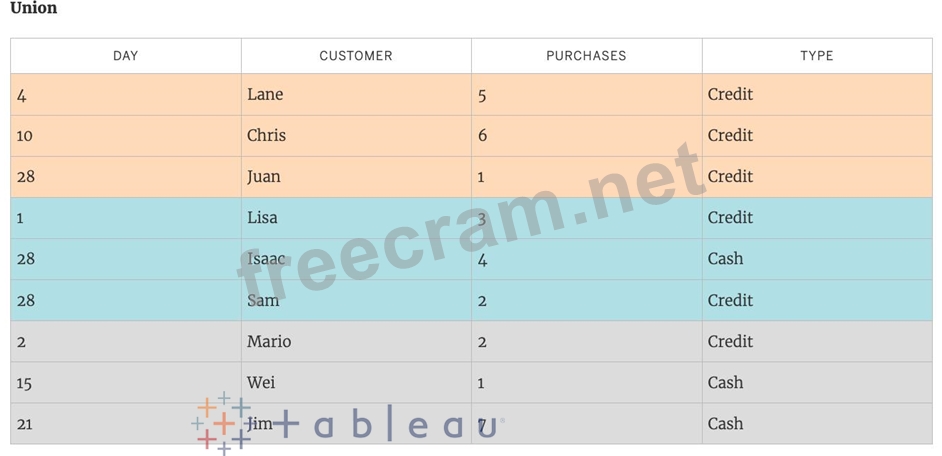The height and width of the screenshot is (456, 942).
Task: Click the Chris customer cell
Action: [x=266, y=136]
